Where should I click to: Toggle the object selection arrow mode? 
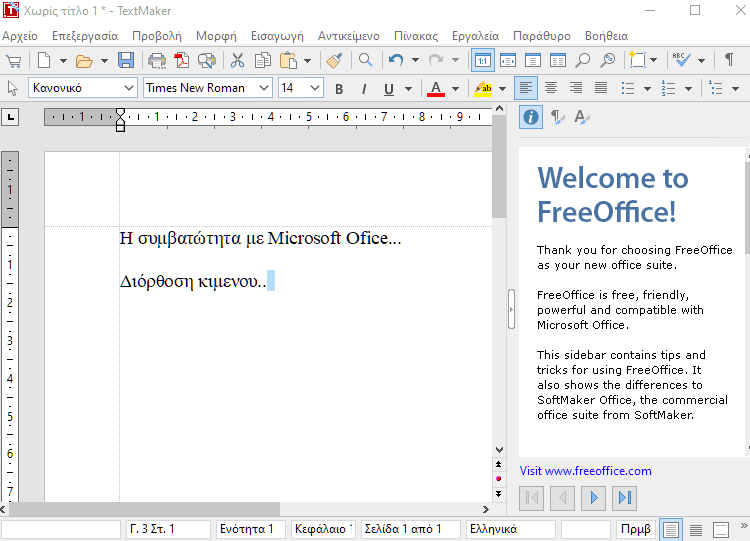13,88
